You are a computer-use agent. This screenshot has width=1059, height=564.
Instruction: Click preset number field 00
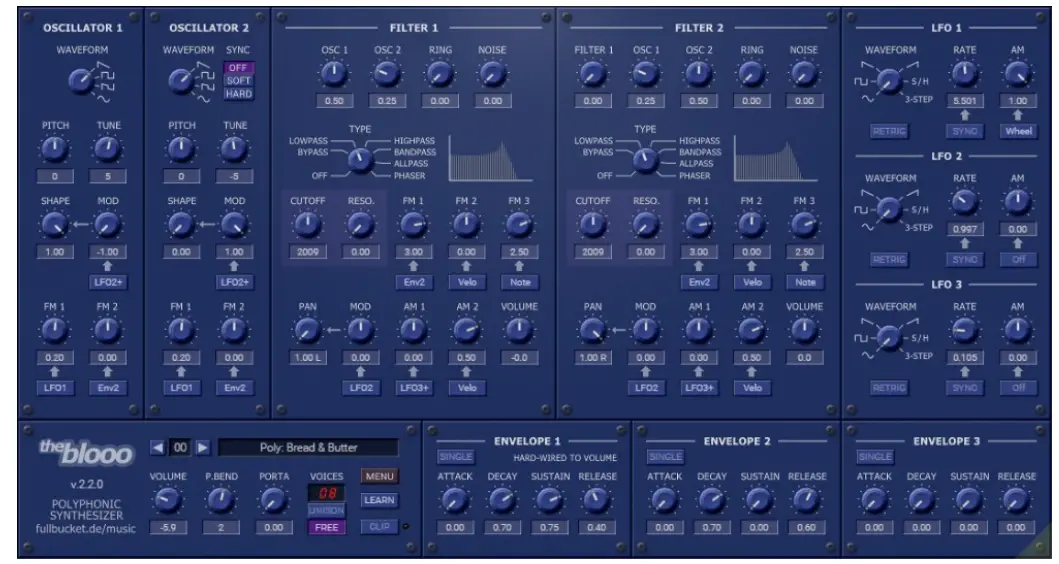pyautogui.click(x=180, y=447)
